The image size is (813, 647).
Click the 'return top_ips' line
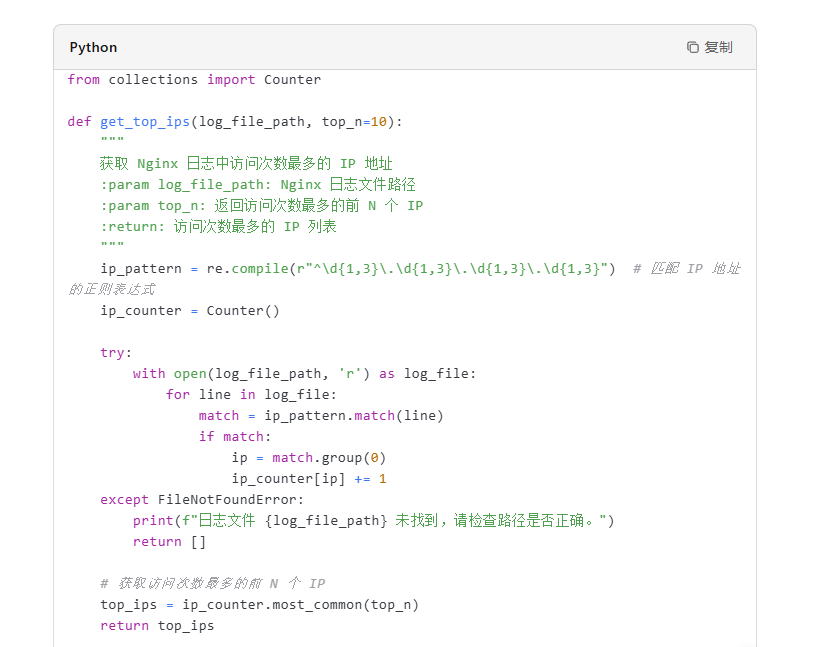157,626
